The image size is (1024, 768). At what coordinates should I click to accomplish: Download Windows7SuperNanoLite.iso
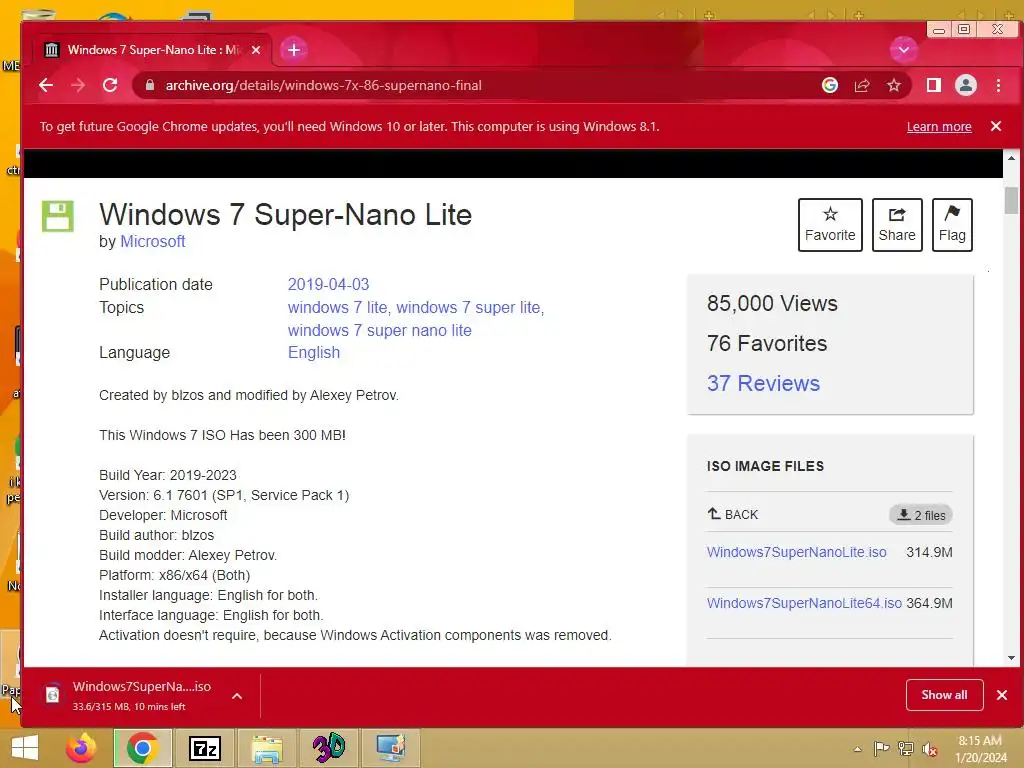click(x=796, y=552)
